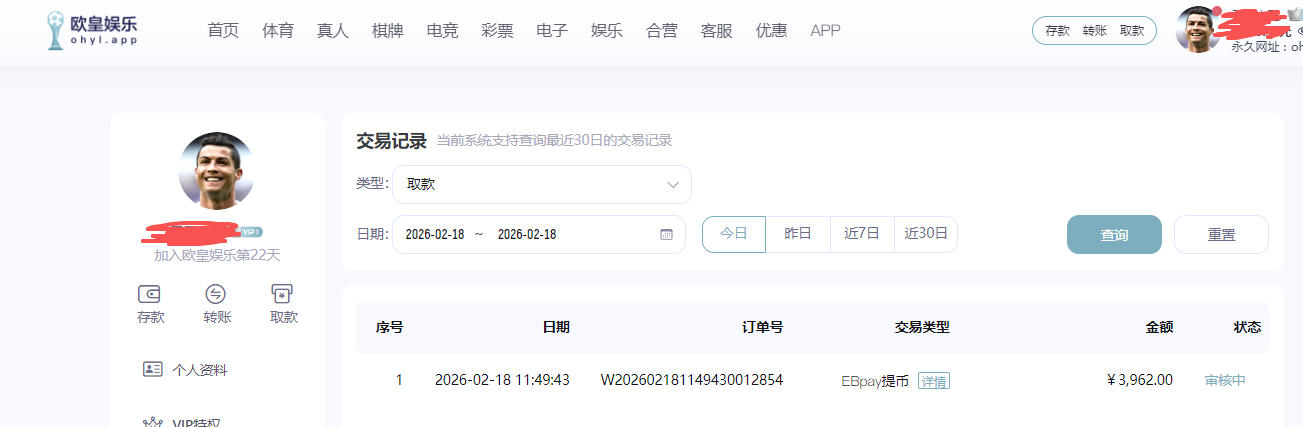Select the 近30日 date range option

926,234
